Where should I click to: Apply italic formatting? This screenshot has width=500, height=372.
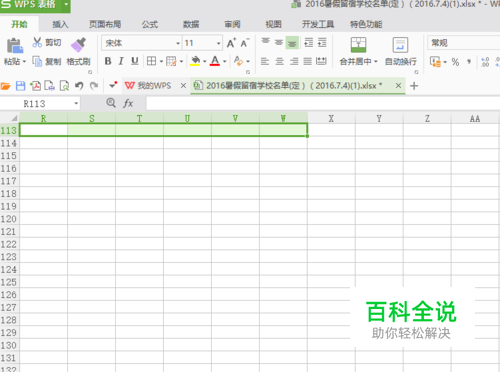(121, 61)
